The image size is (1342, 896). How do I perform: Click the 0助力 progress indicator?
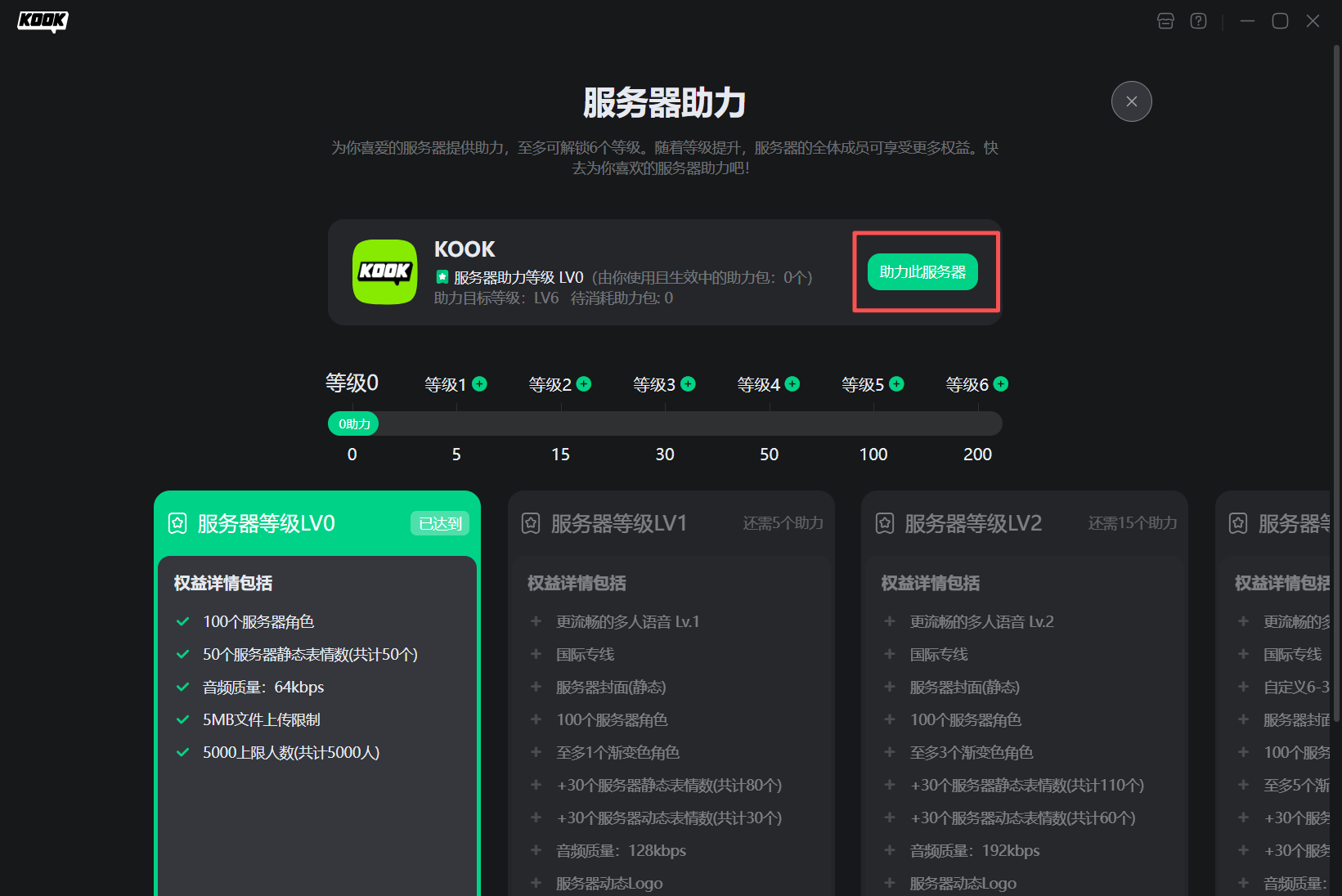click(x=353, y=423)
